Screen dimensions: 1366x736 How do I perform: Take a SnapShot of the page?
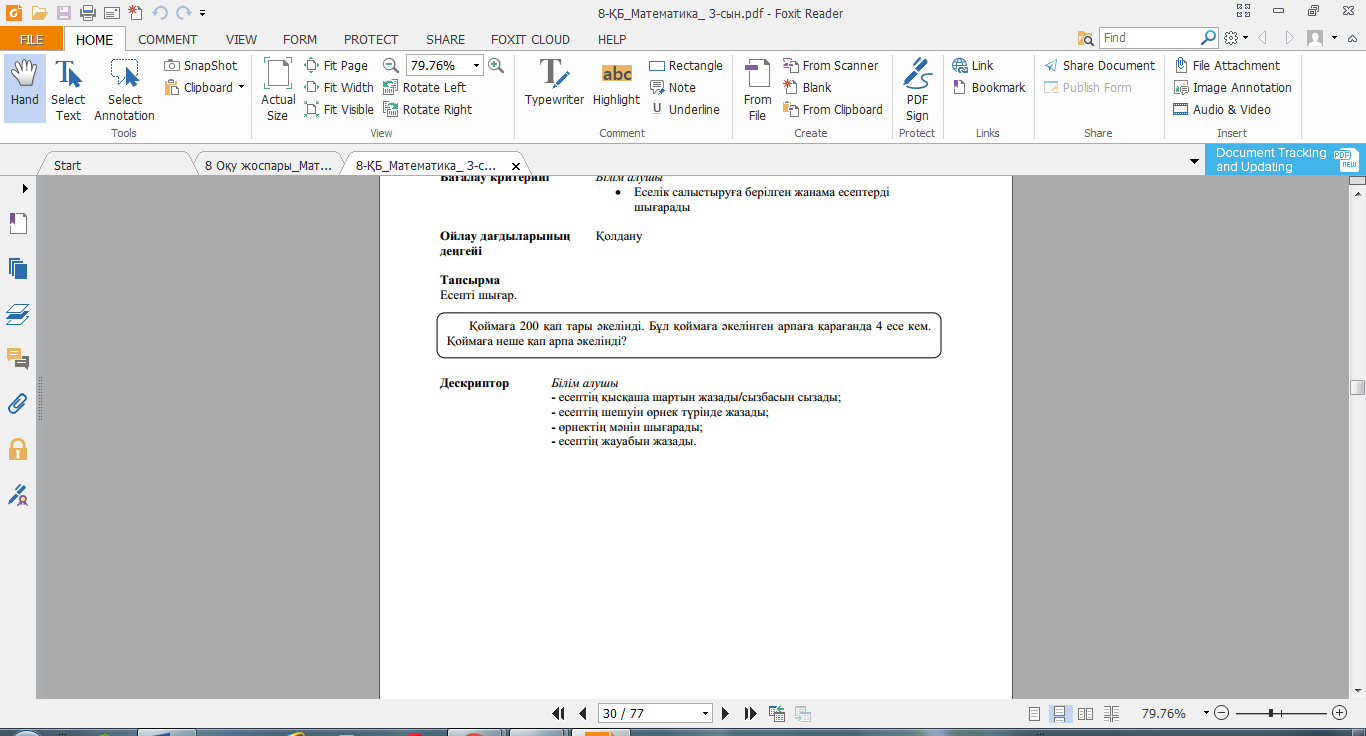coord(201,66)
